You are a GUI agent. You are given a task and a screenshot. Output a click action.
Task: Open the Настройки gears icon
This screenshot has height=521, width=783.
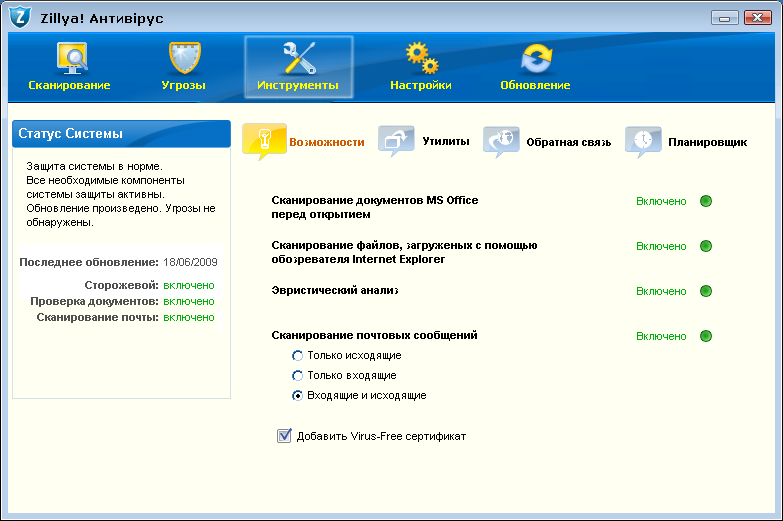click(422, 58)
